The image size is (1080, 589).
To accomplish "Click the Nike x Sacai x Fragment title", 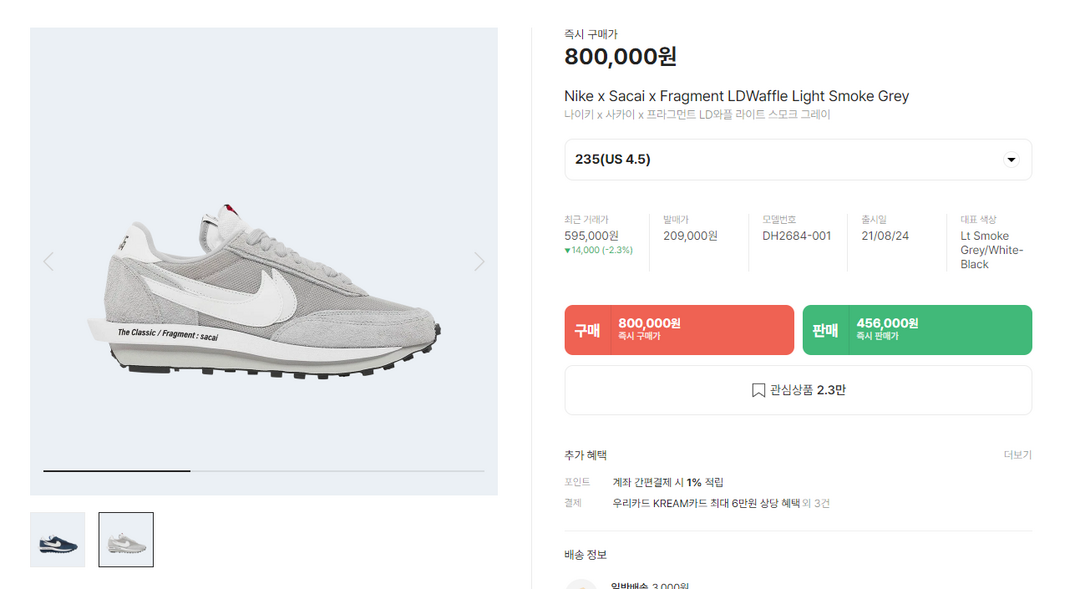I will click(736, 96).
